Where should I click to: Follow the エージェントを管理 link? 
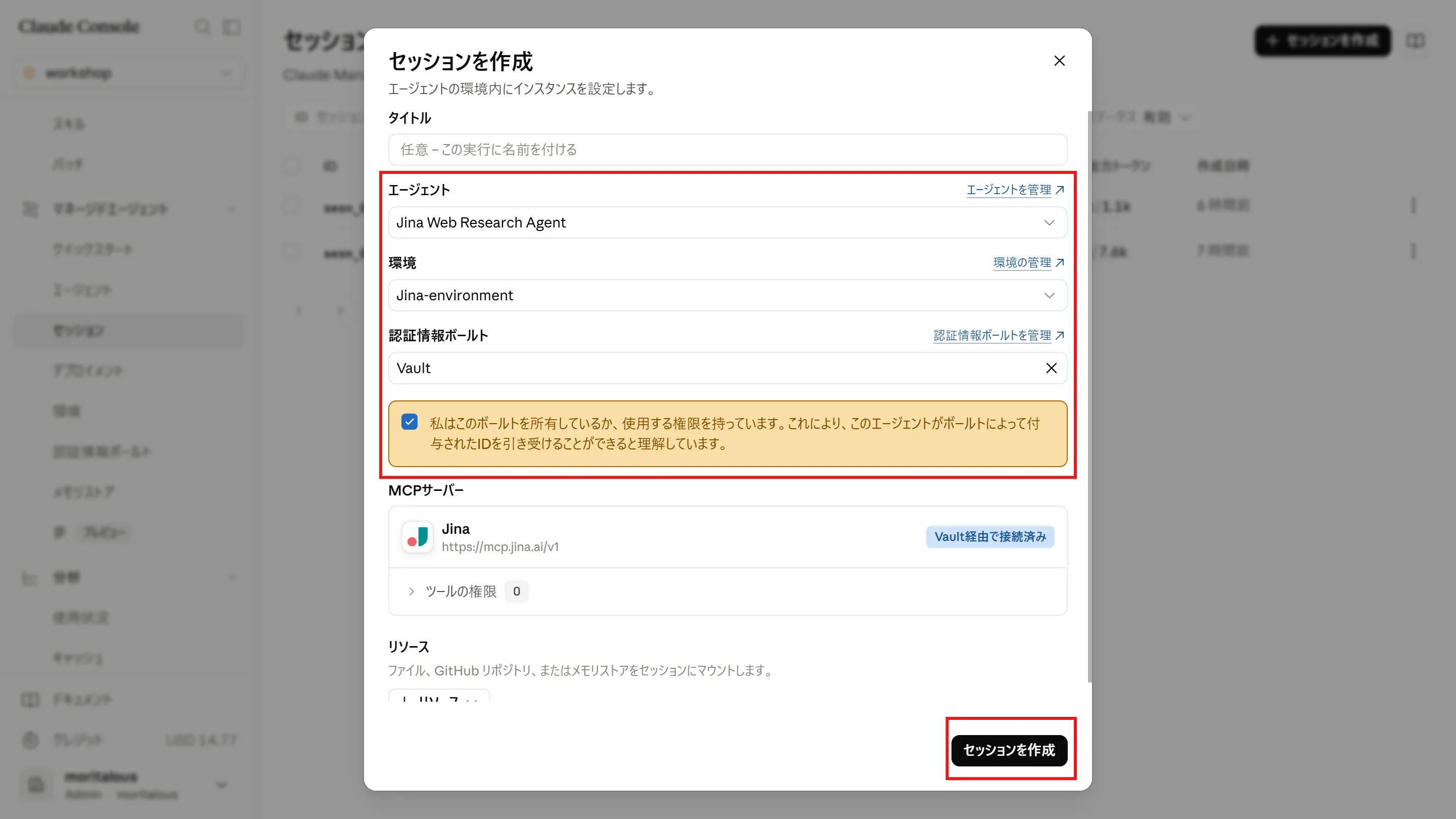[x=1015, y=190]
